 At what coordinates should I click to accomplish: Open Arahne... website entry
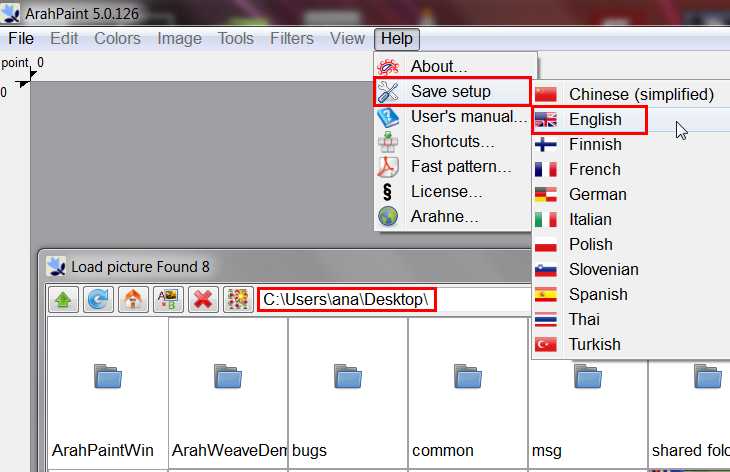pyautogui.click(x=453, y=216)
